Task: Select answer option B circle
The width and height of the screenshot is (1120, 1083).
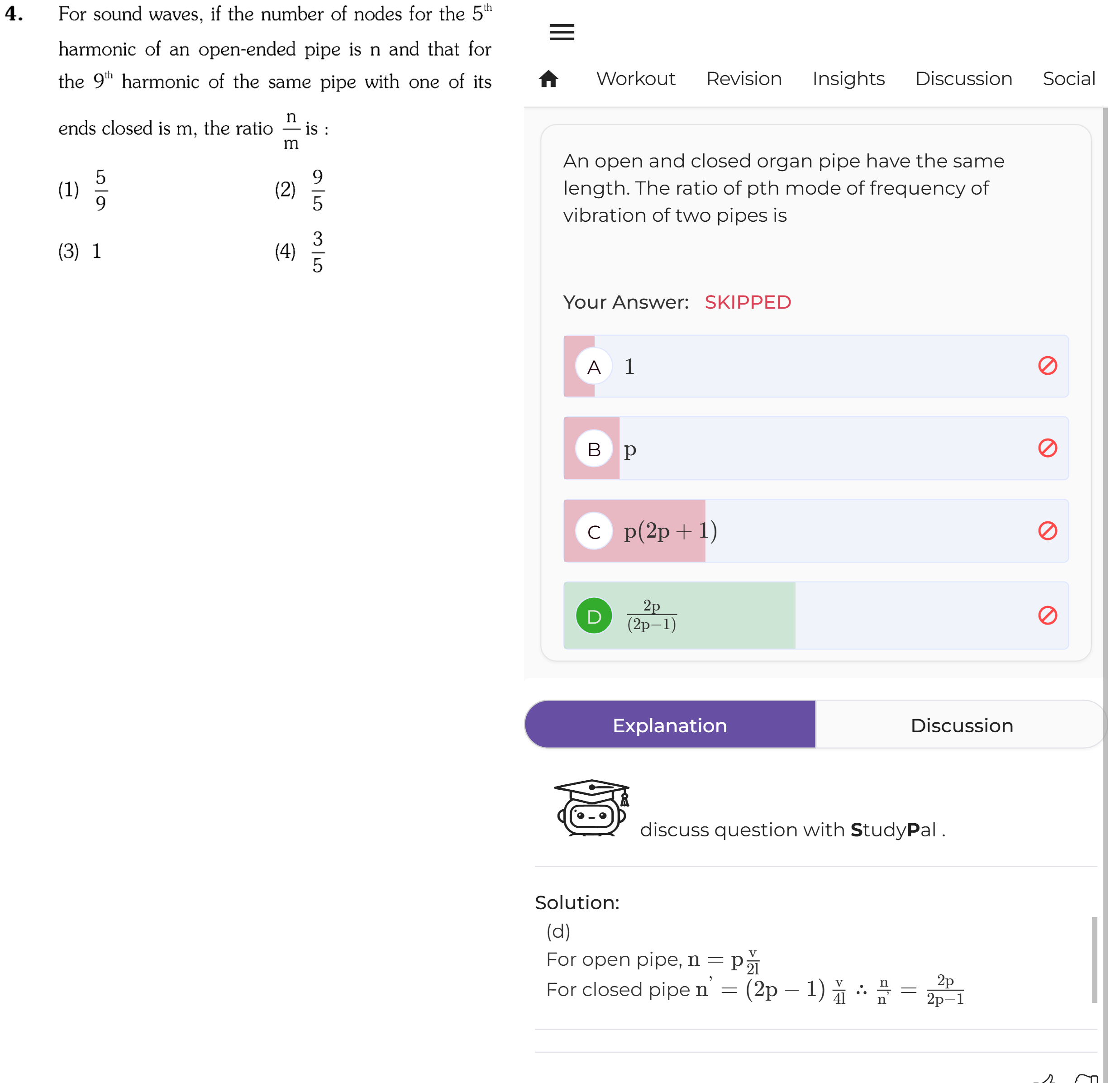Action: coord(594,448)
